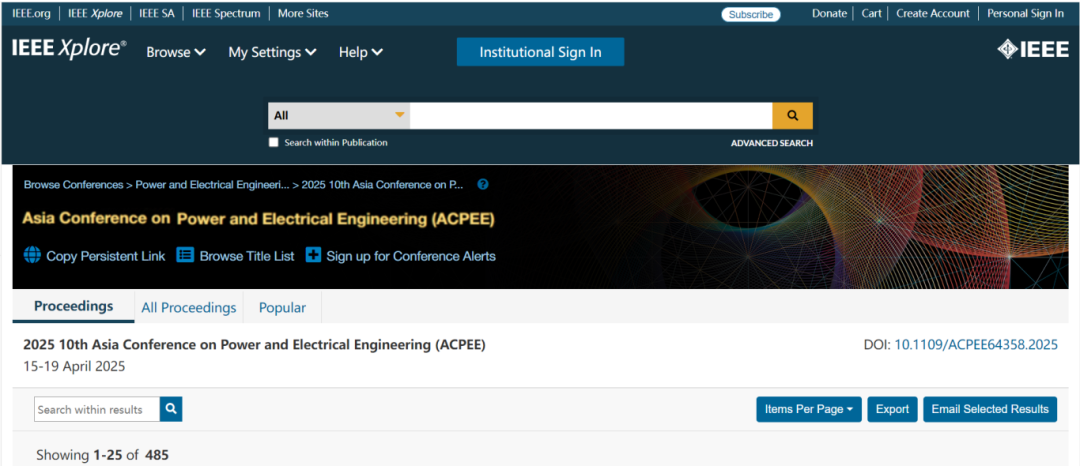Click the Subscribe button

[751, 14]
